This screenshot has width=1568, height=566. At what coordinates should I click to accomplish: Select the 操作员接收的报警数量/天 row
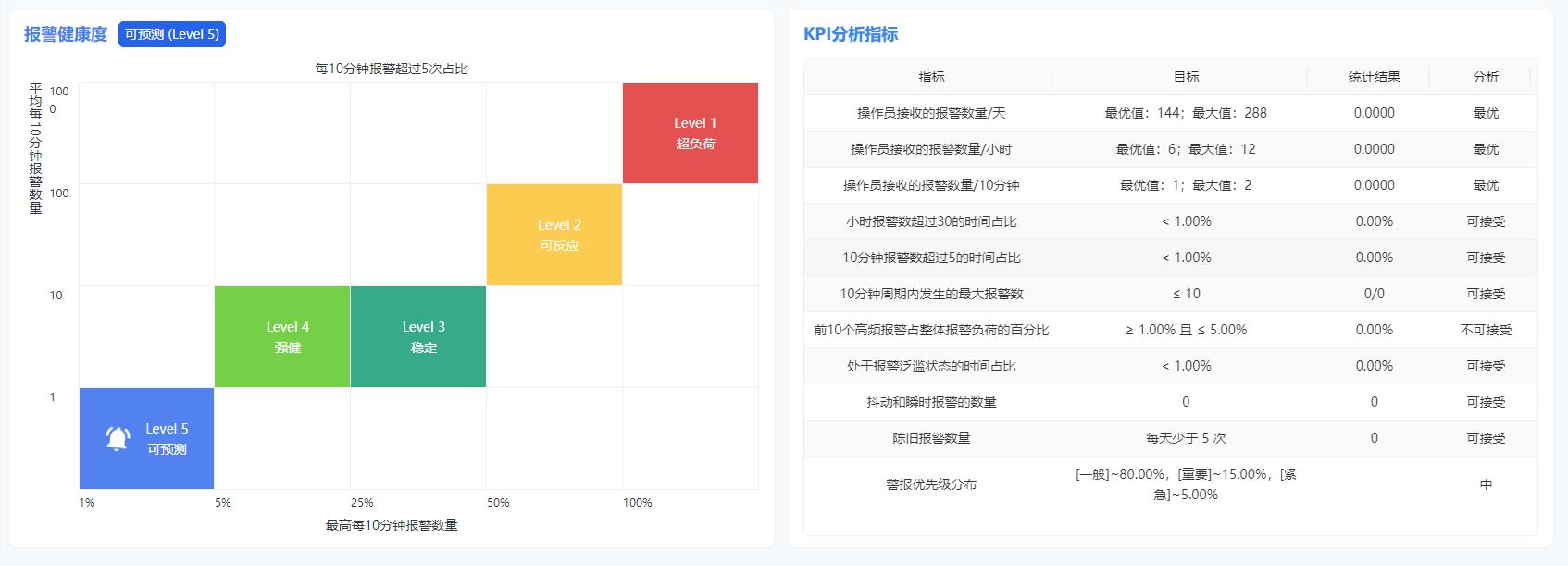[x=931, y=113]
